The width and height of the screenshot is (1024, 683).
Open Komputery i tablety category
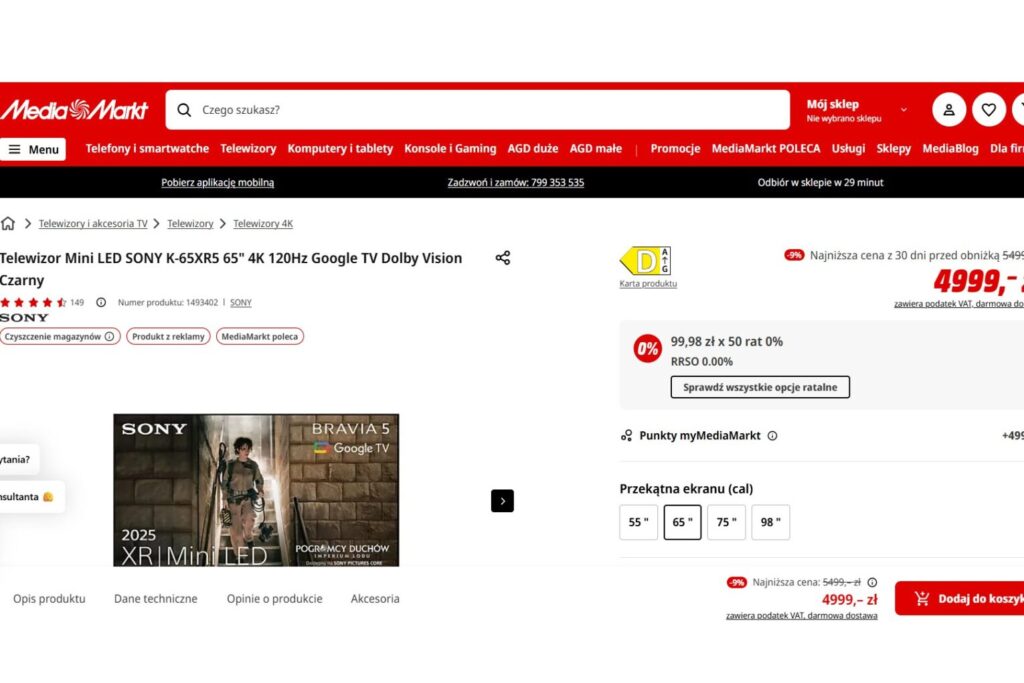coord(340,149)
